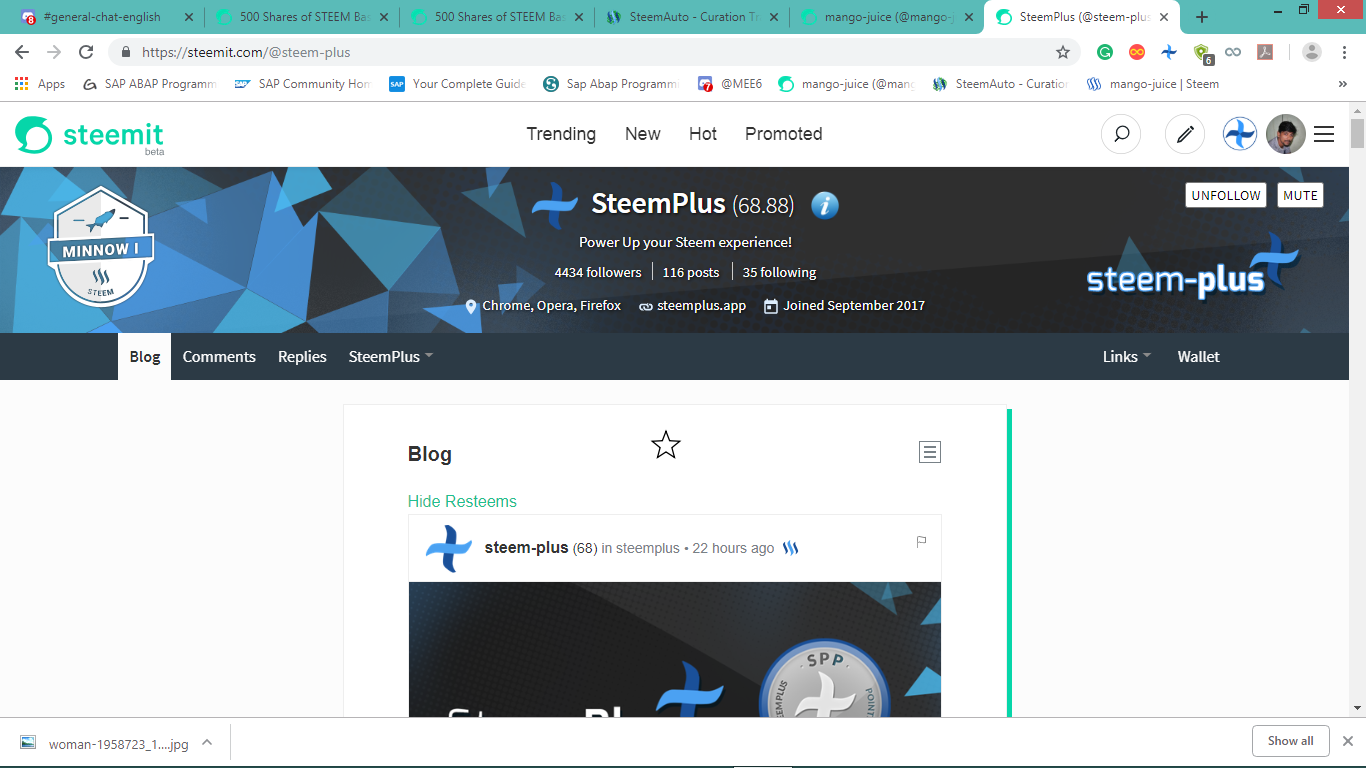
Task: Click the UNFOLLOW button
Action: [x=1226, y=195]
